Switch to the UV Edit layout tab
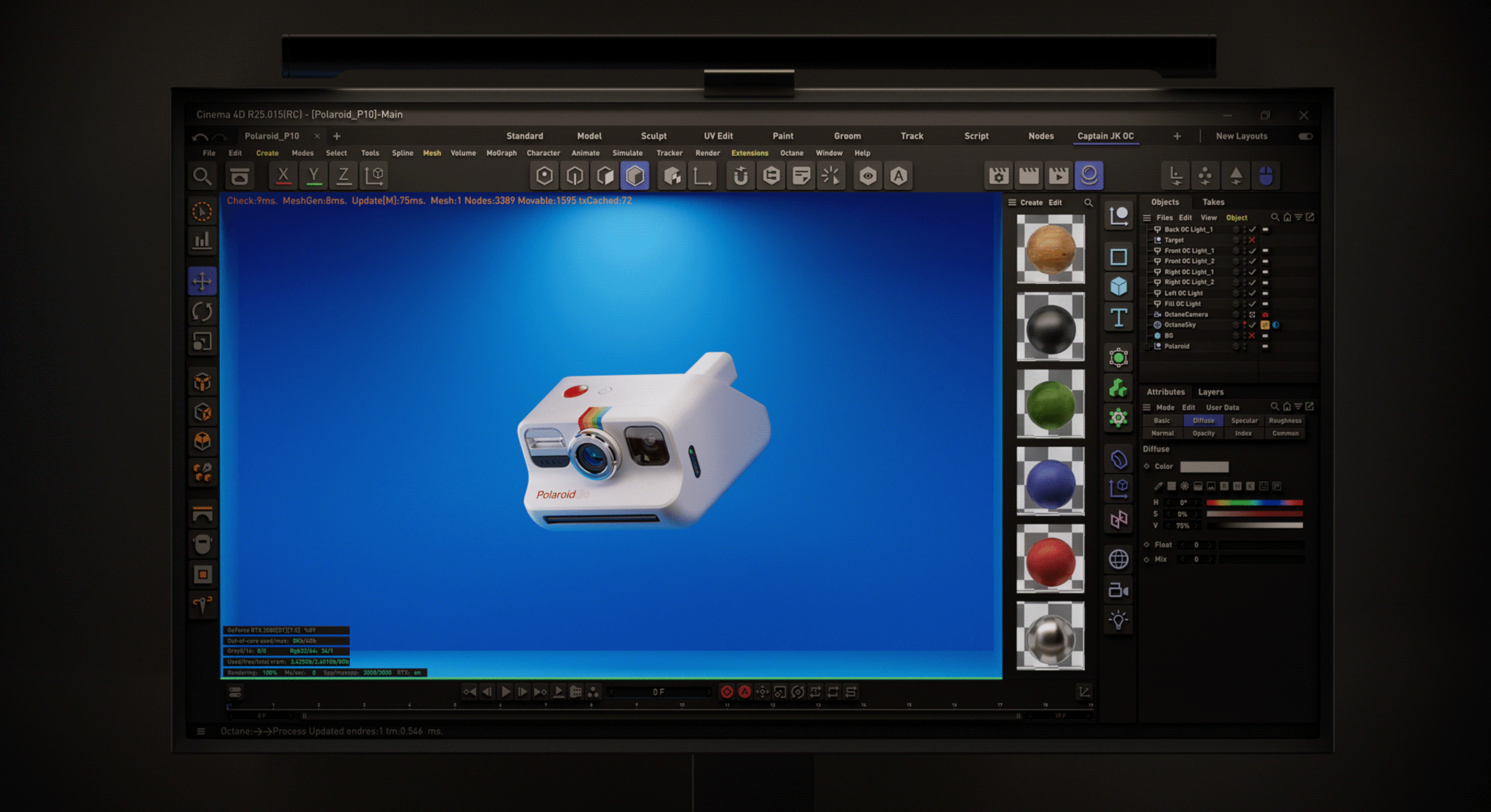The image size is (1491, 812). pyautogui.click(x=718, y=136)
